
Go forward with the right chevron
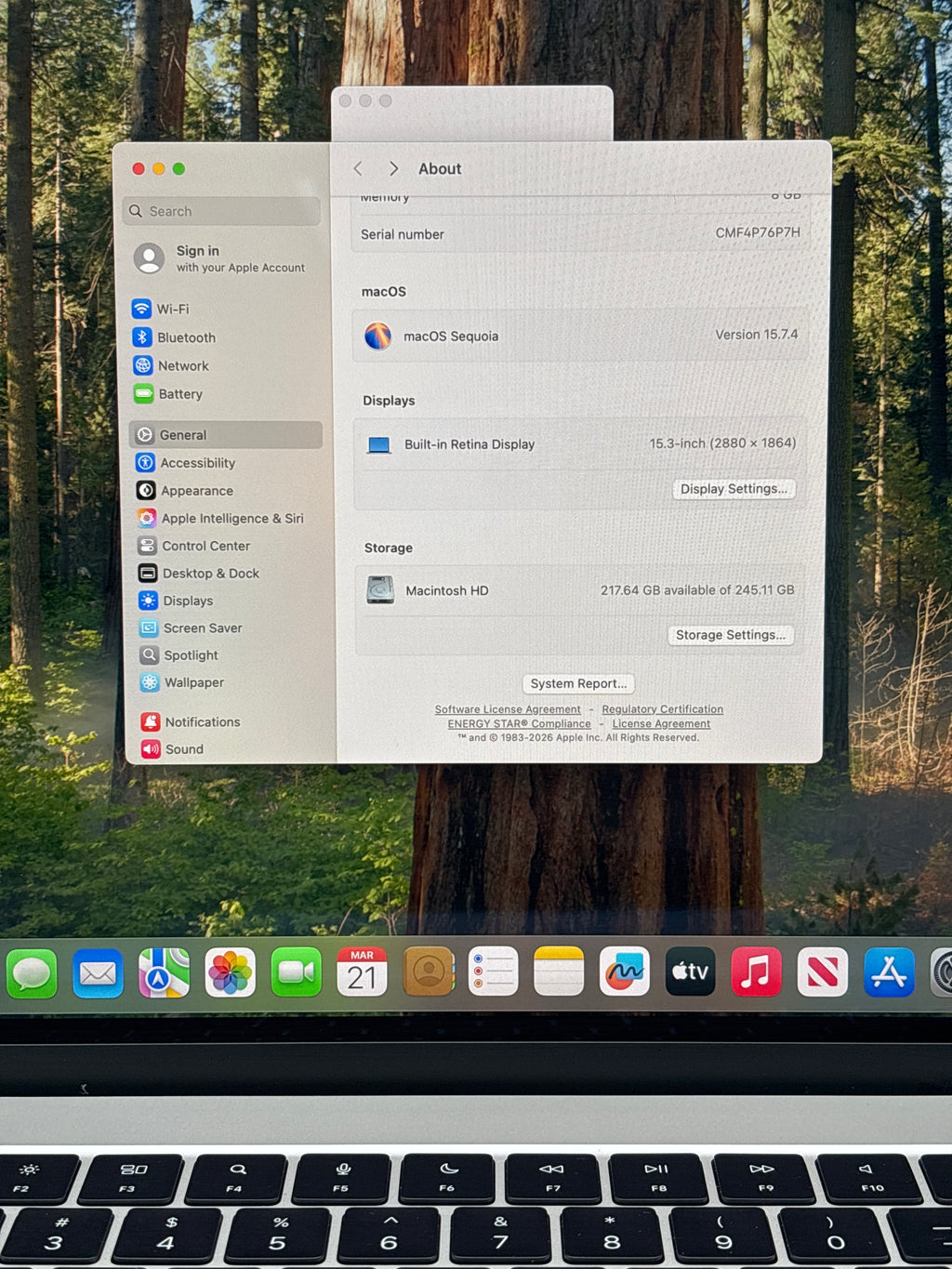coord(393,168)
